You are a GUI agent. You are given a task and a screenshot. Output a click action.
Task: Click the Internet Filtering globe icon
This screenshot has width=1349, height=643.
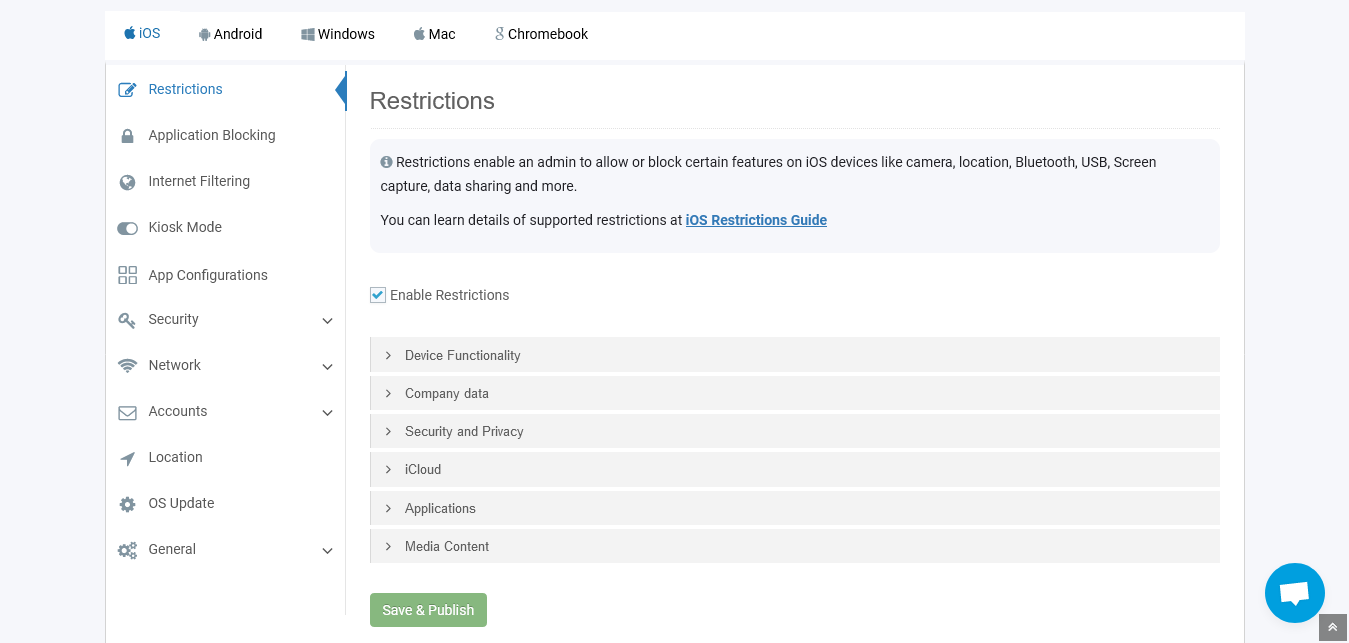pyautogui.click(x=127, y=182)
